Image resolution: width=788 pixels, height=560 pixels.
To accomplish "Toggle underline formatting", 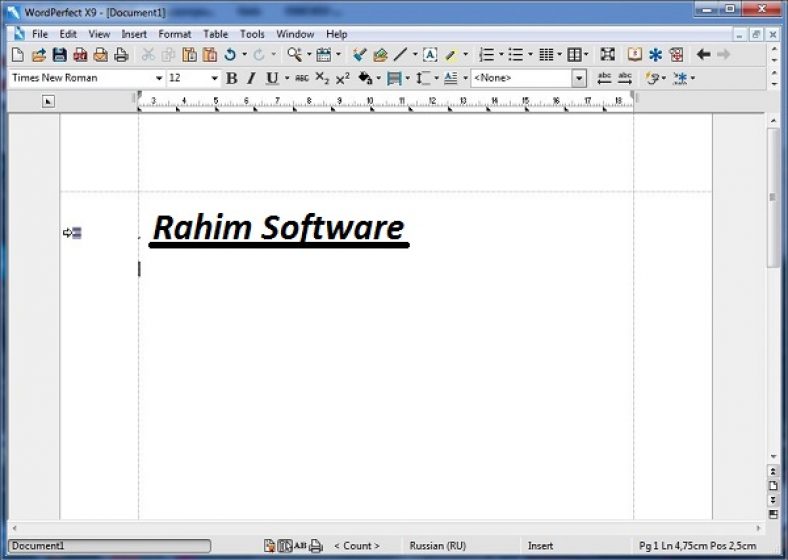I will pos(272,78).
